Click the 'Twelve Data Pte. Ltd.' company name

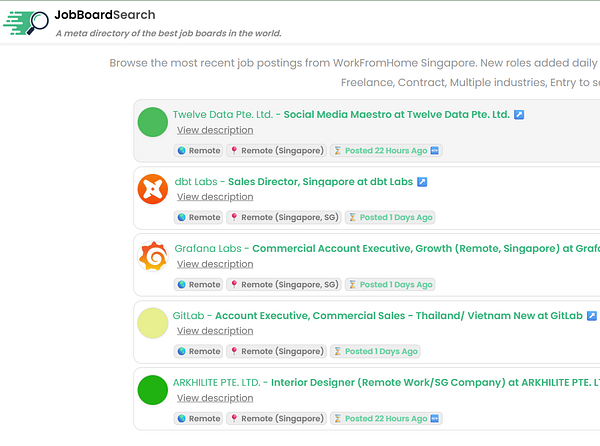[223, 114]
